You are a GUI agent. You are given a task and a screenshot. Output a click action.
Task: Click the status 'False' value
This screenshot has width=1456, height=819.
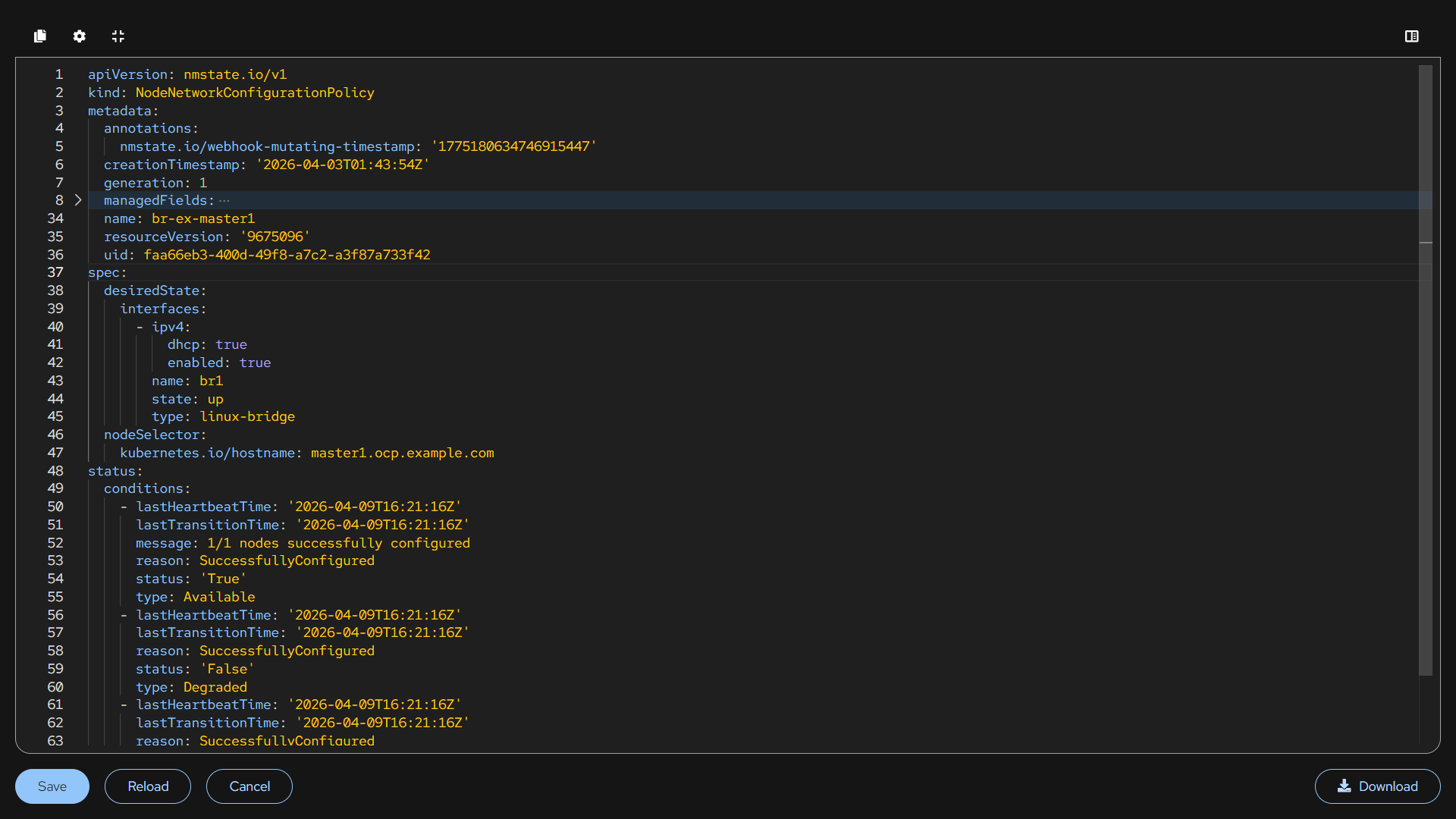pyautogui.click(x=227, y=669)
